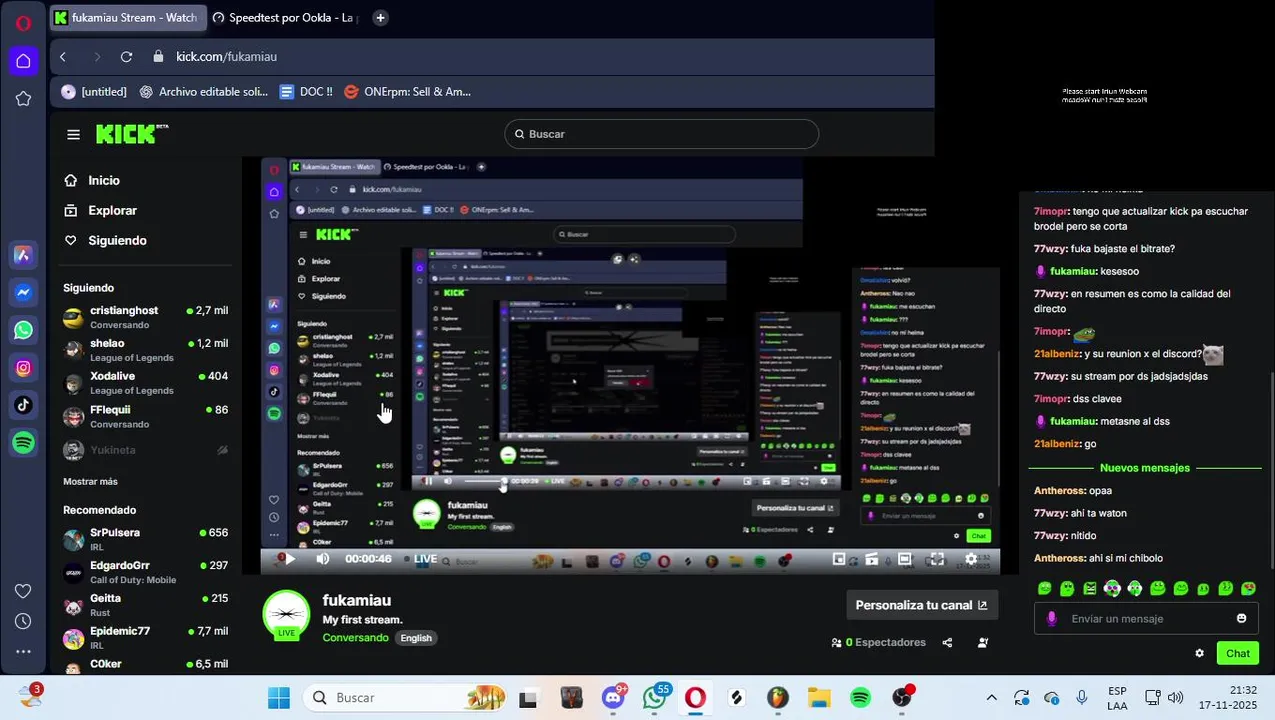
Task: Open OBS Studio from taskbar
Action: click(x=902, y=698)
